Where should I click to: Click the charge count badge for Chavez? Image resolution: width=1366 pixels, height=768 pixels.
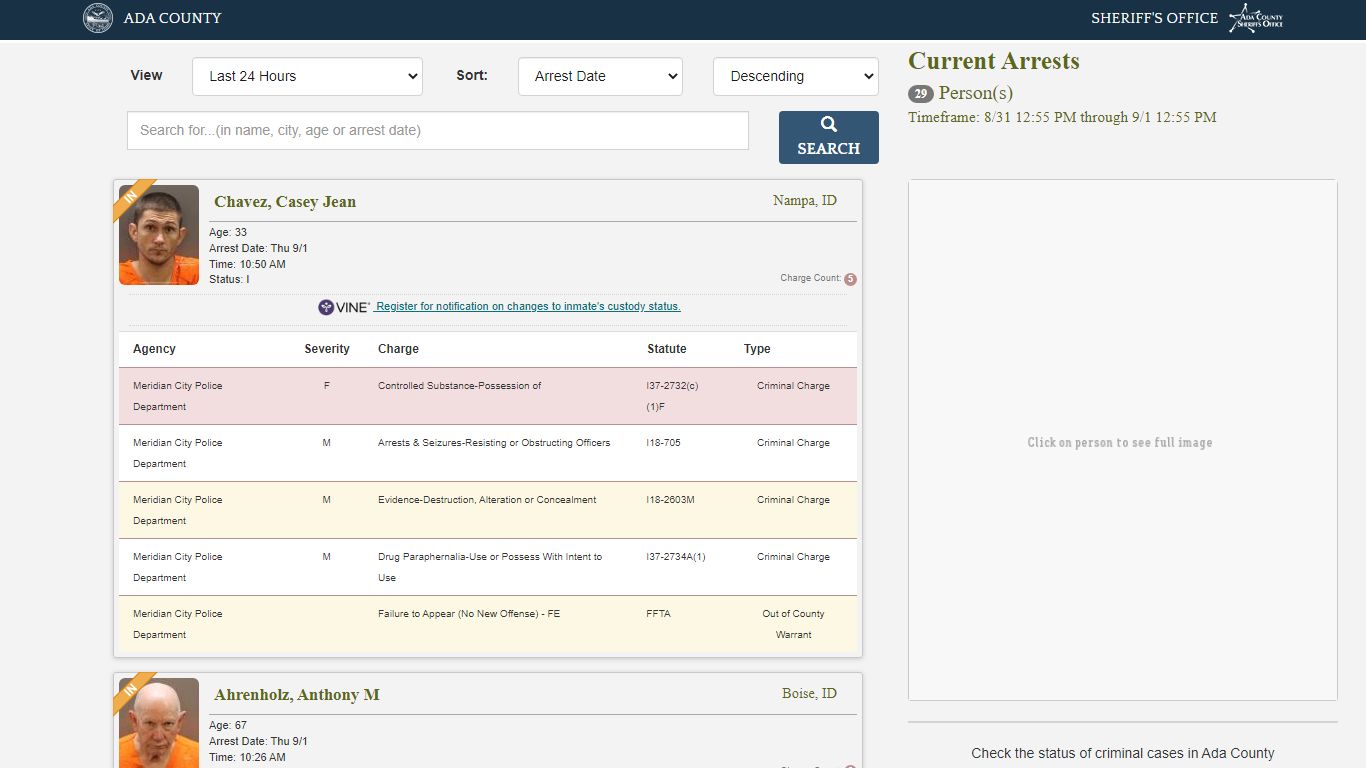pyautogui.click(x=850, y=279)
